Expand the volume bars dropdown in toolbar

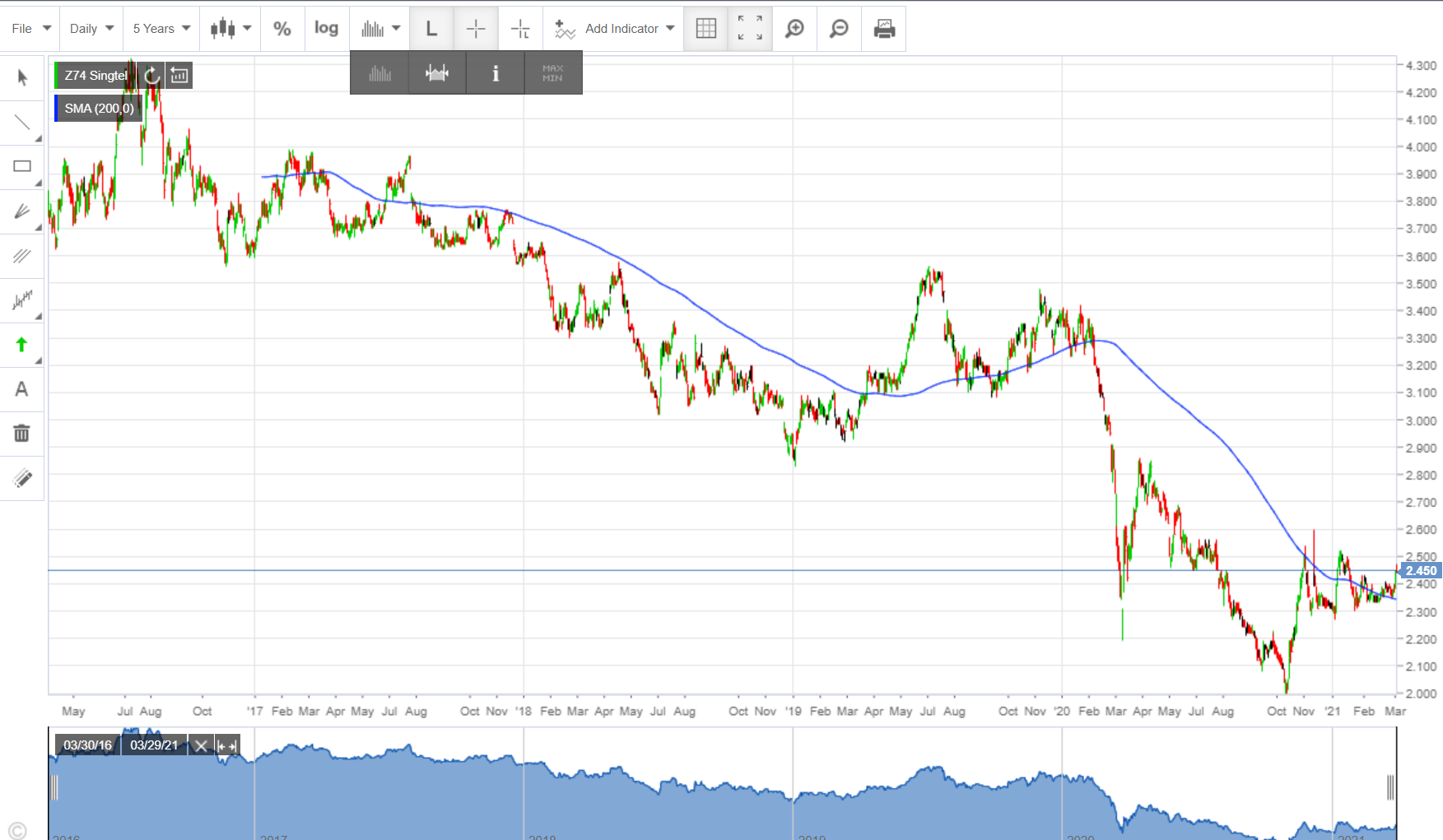379,29
